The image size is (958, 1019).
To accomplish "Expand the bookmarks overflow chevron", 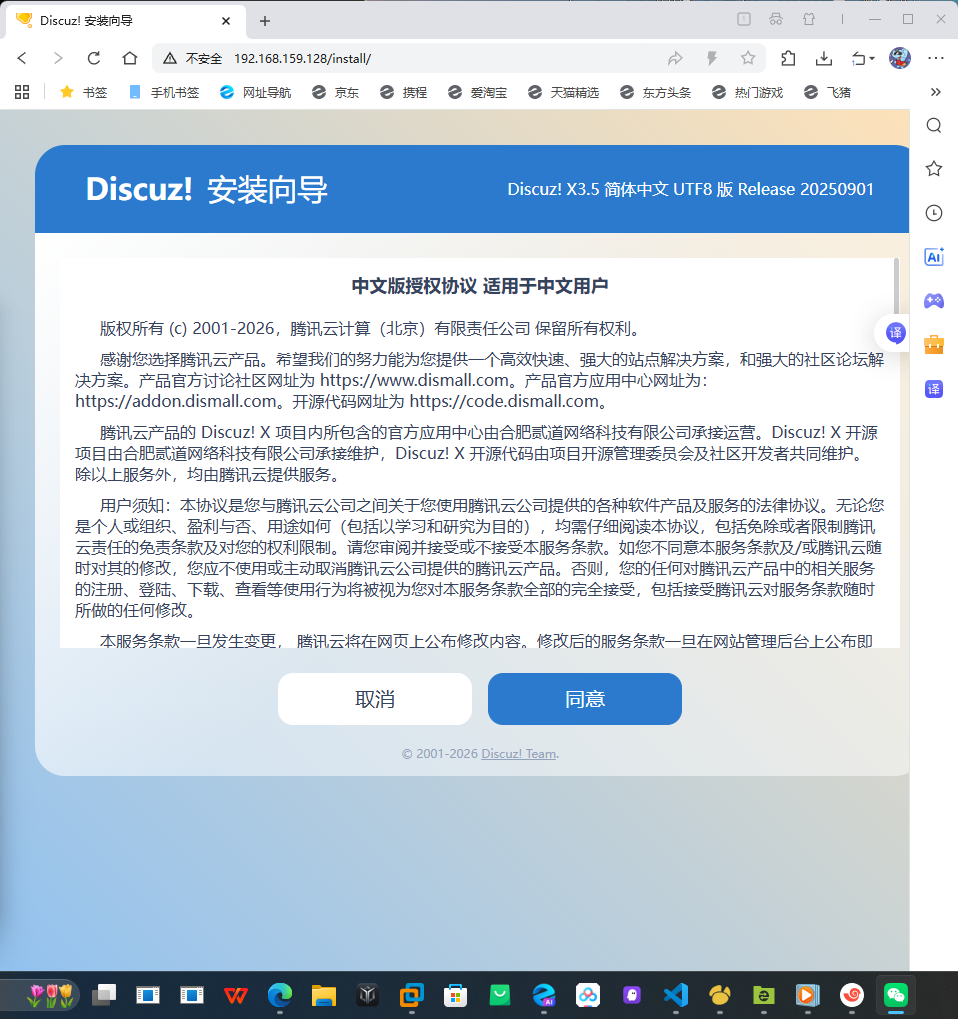I will point(935,92).
